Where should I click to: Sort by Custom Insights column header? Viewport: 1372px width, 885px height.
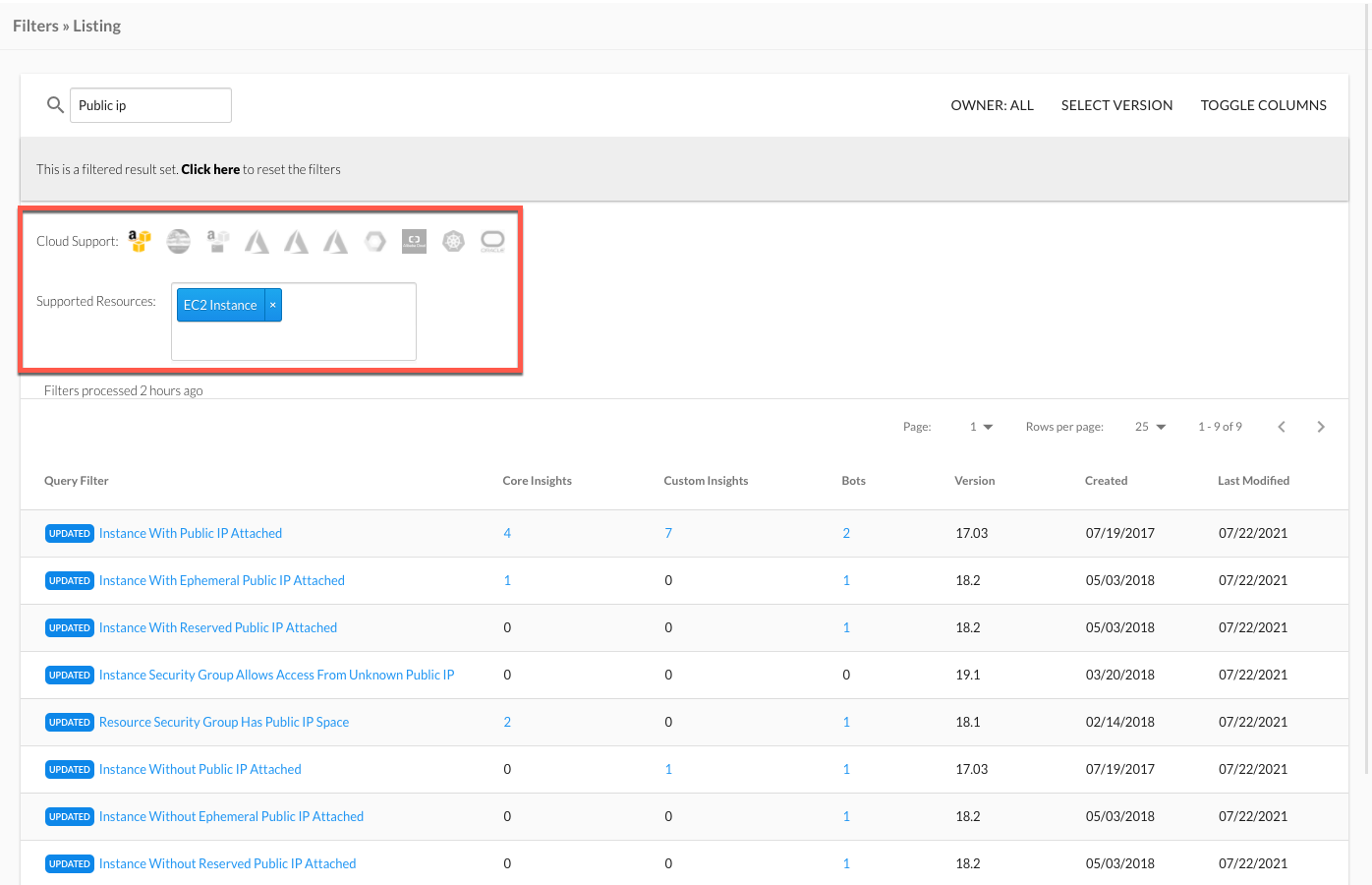[706, 481]
